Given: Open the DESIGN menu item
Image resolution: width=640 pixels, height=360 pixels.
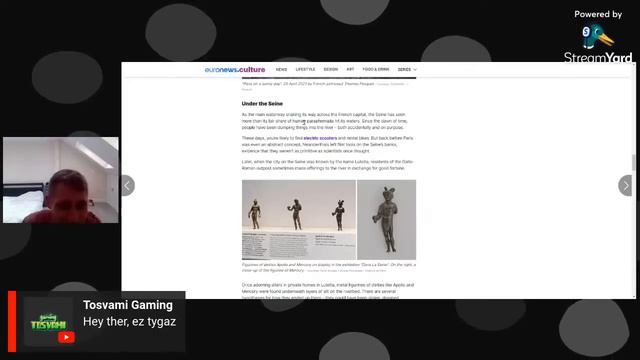Looking at the screenshot, I should [x=331, y=70].
